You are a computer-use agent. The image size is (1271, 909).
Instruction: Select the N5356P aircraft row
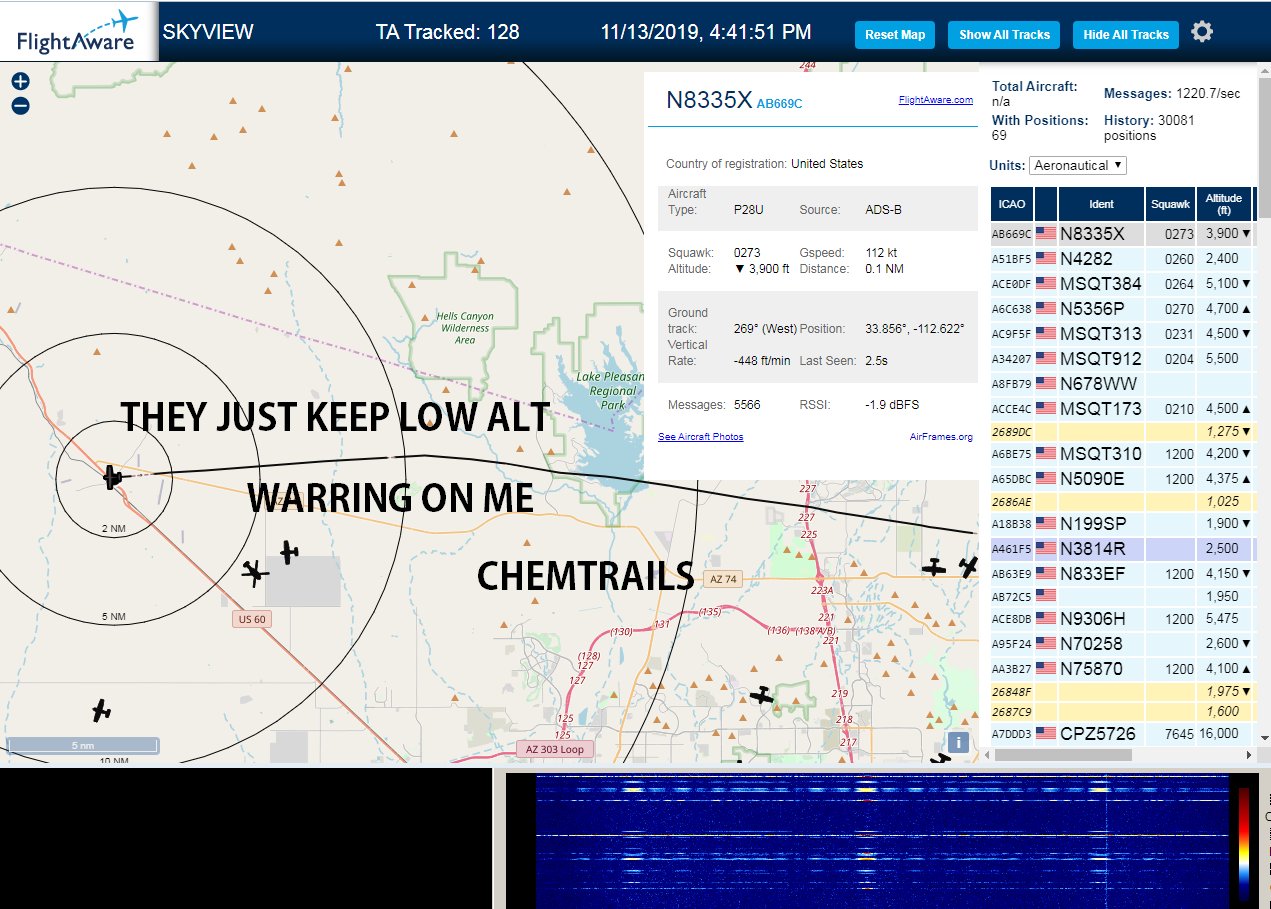coord(1123,309)
